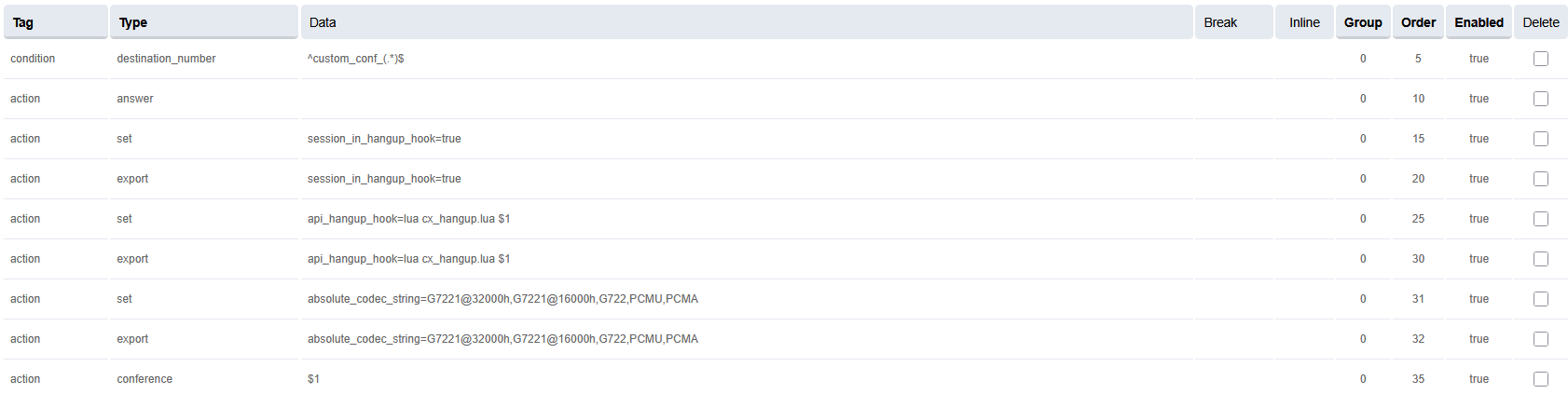
Task: Click the Enabled column header
Action: [1479, 22]
